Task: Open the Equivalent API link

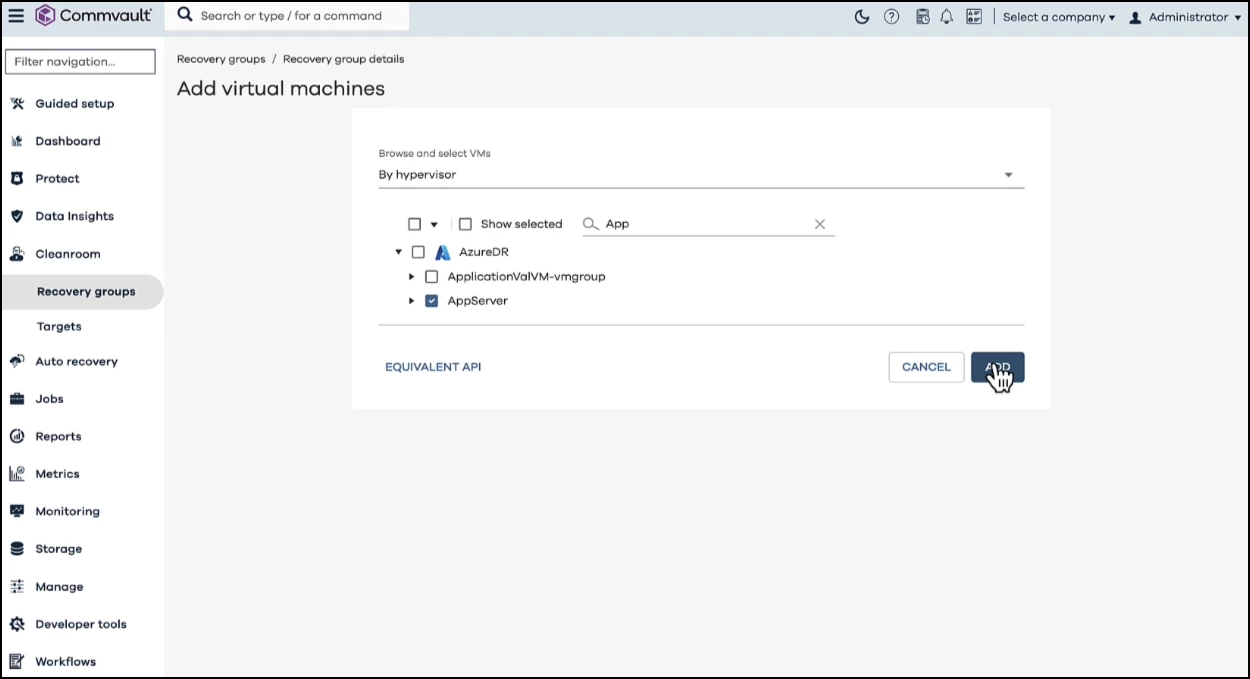Action: point(433,367)
